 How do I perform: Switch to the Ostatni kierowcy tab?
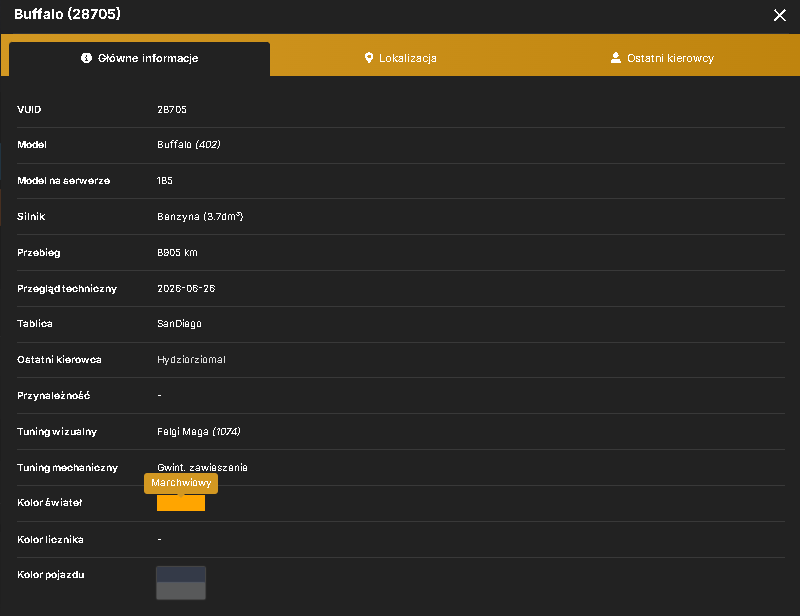pyautogui.click(x=662, y=58)
